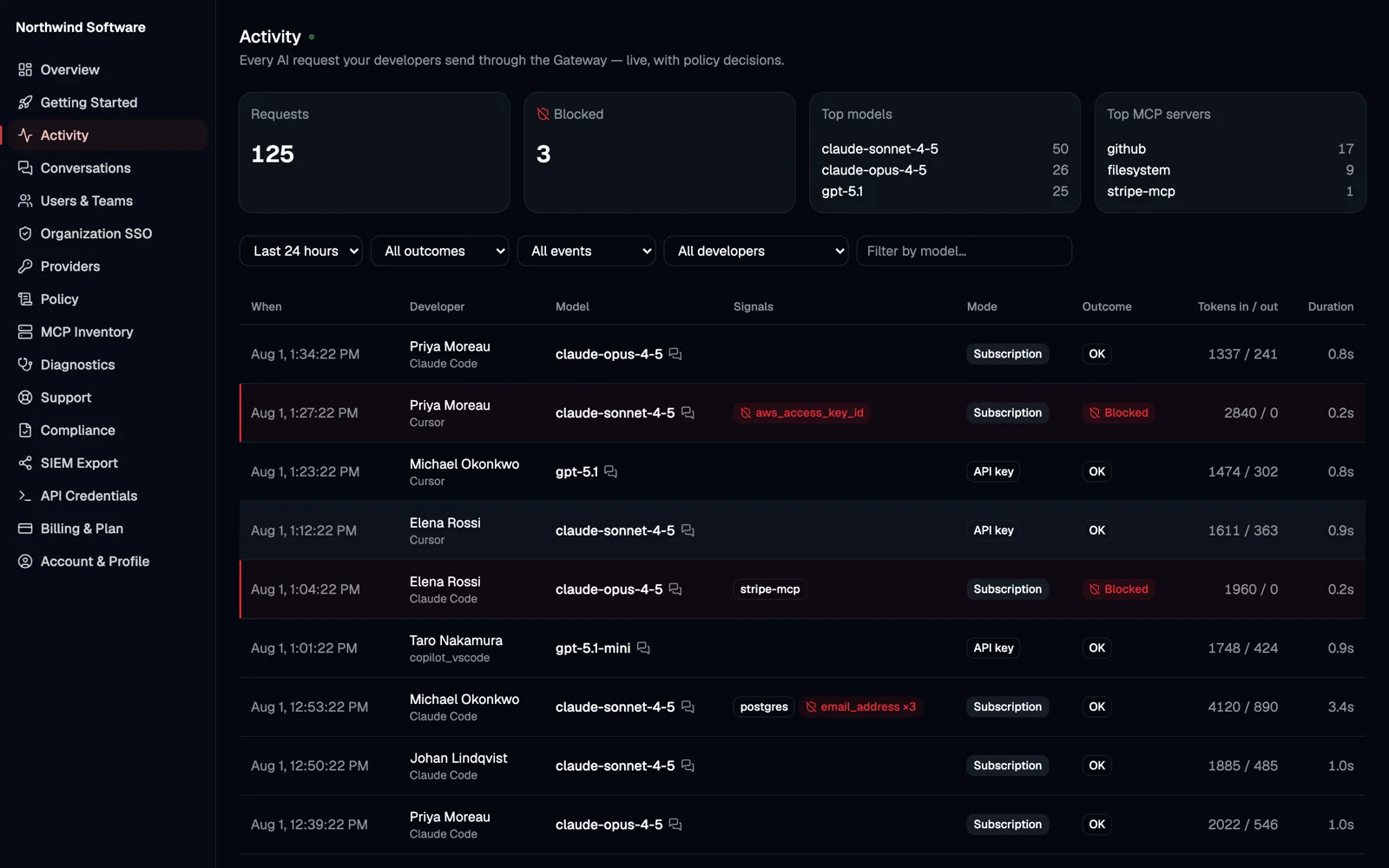1389x868 pixels.
Task: Click the Billing & Plan card icon
Action: (x=25, y=529)
